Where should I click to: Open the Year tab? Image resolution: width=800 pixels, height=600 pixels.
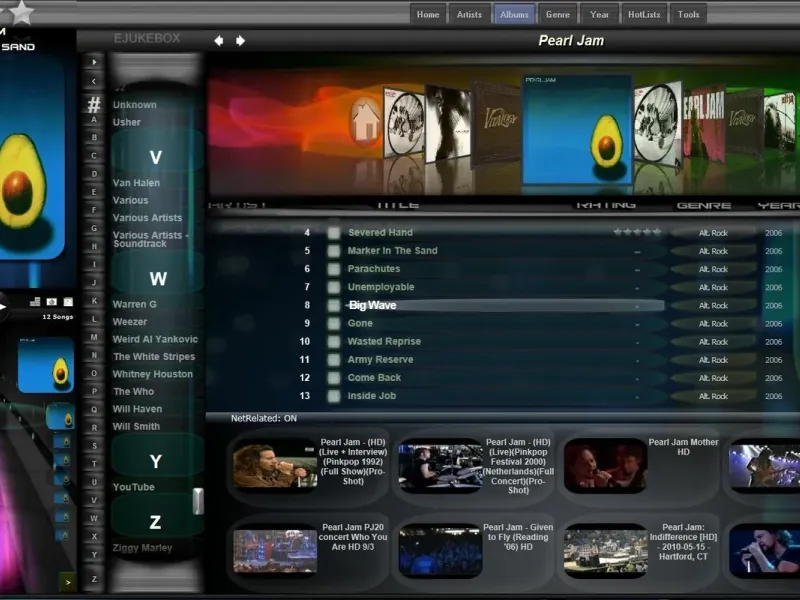coord(599,14)
